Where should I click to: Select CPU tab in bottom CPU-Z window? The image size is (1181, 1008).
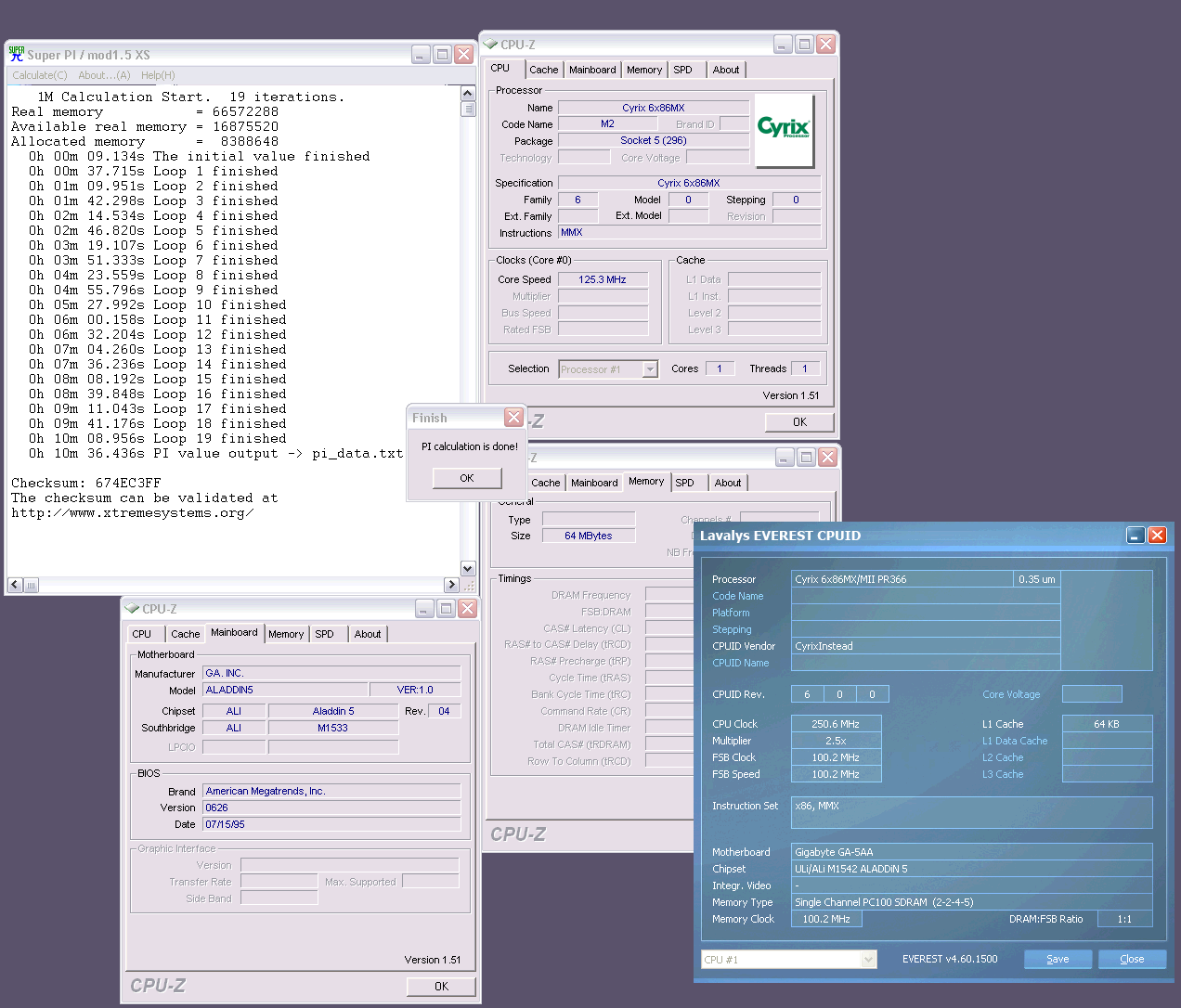[x=142, y=634]
